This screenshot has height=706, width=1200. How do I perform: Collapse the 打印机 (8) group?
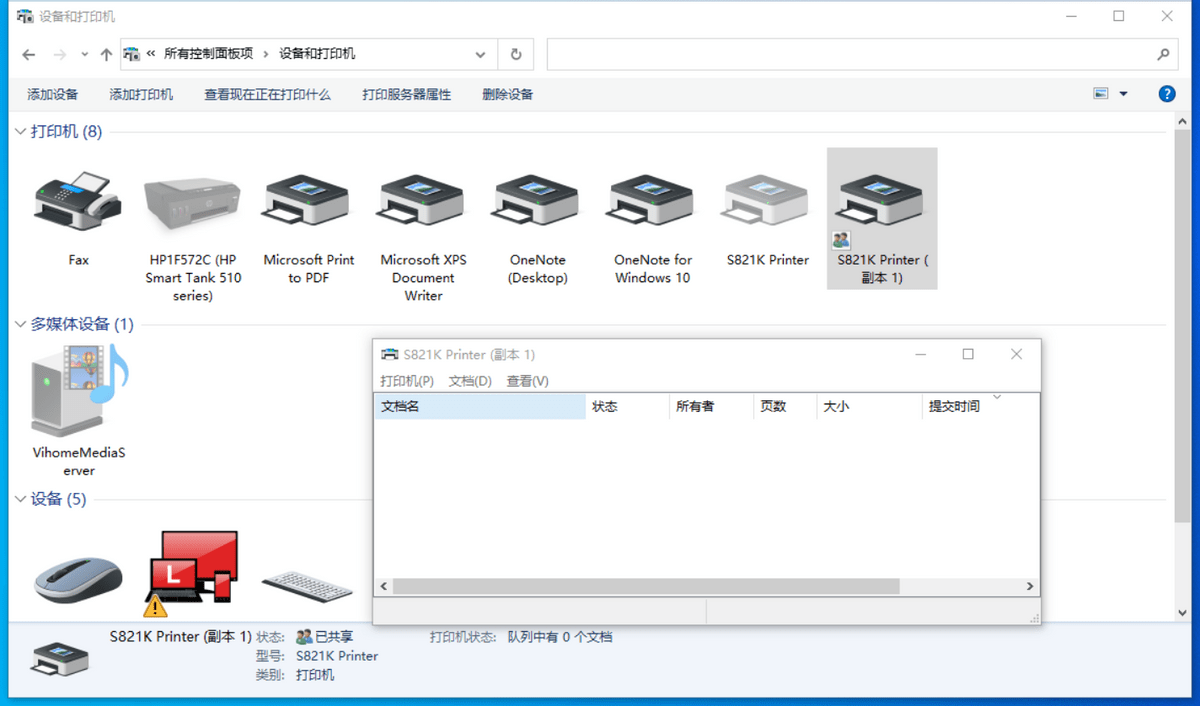tap(20, 132)
